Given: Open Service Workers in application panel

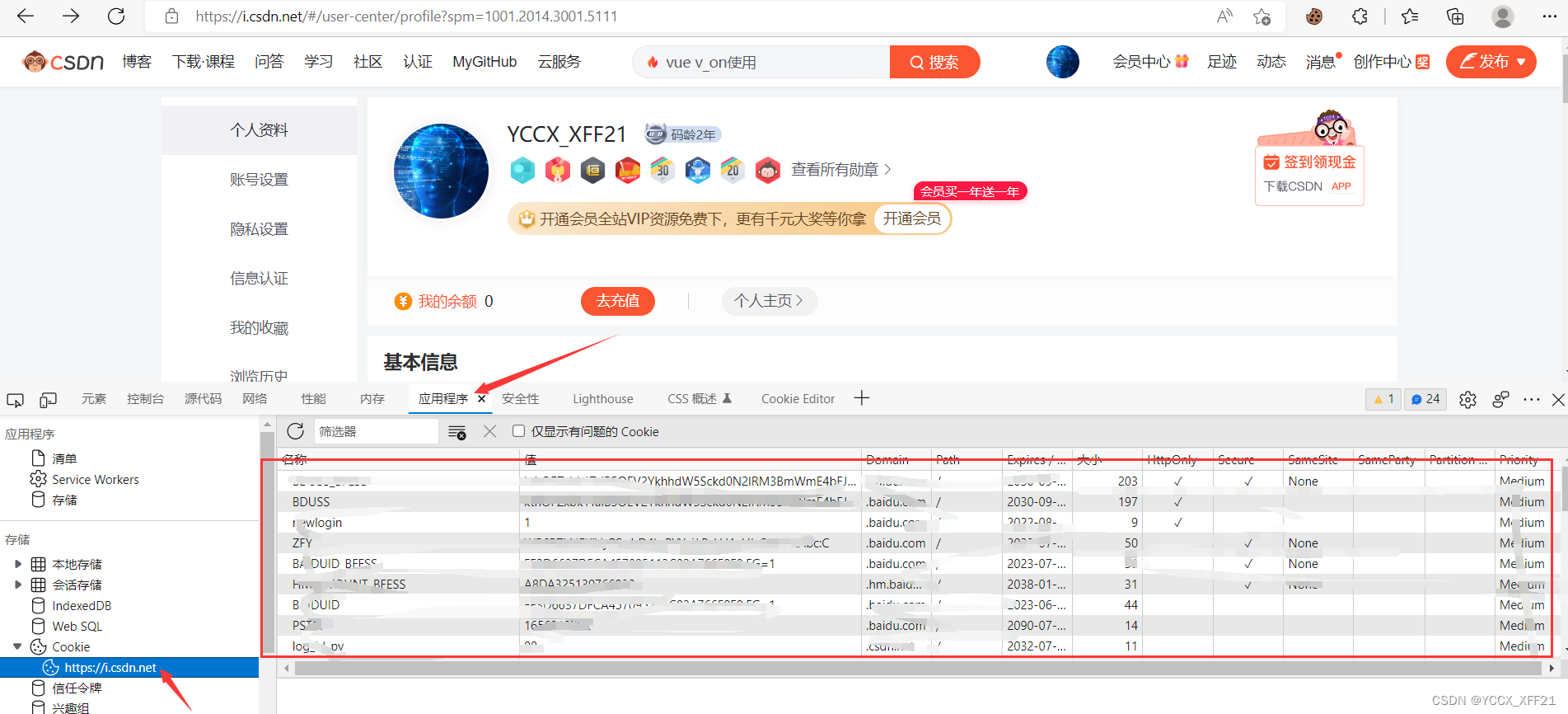Looking at the screenshot, I should tap(96, 479).
